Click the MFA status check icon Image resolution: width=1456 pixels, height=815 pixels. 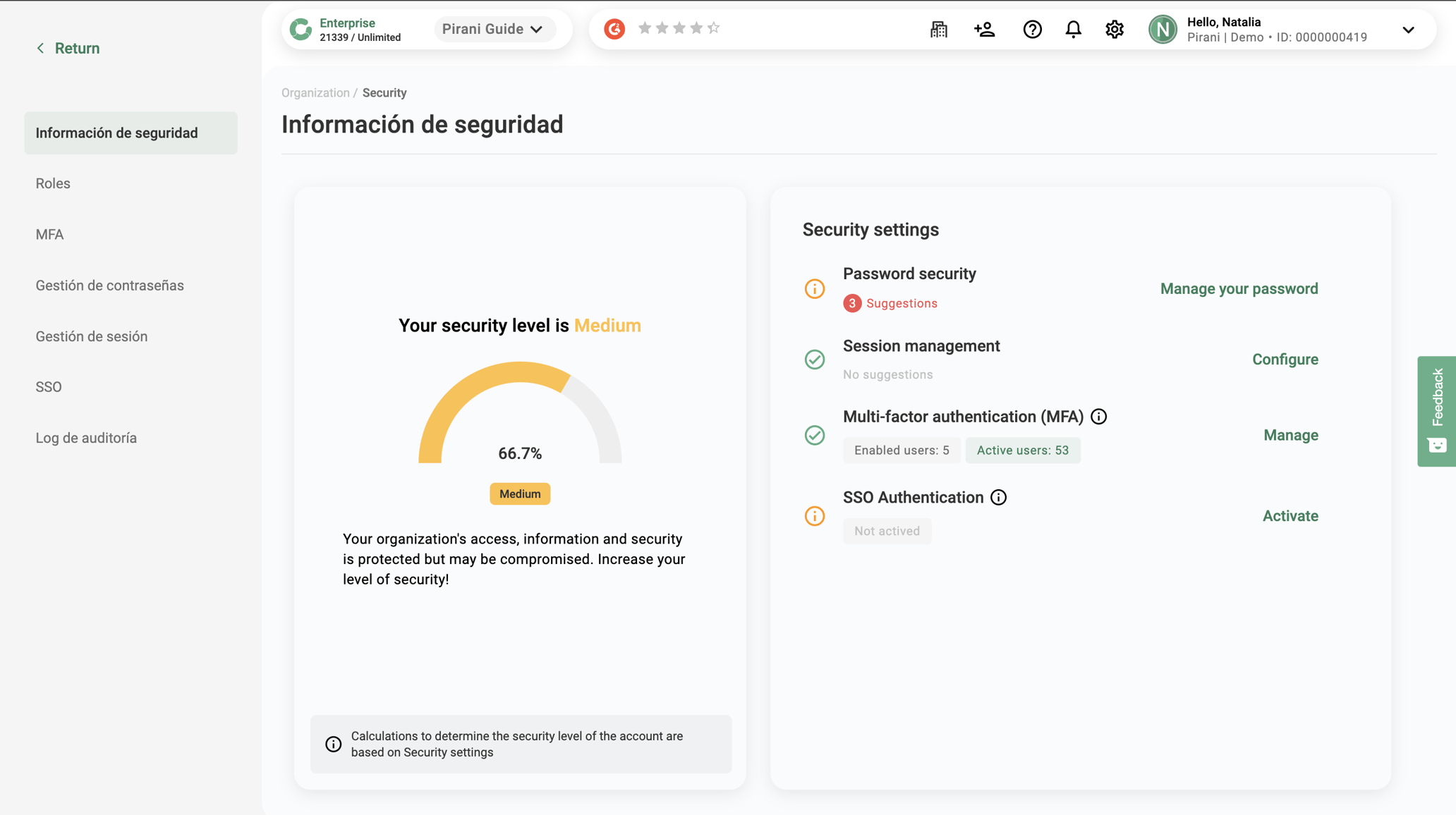click(815, 435)
